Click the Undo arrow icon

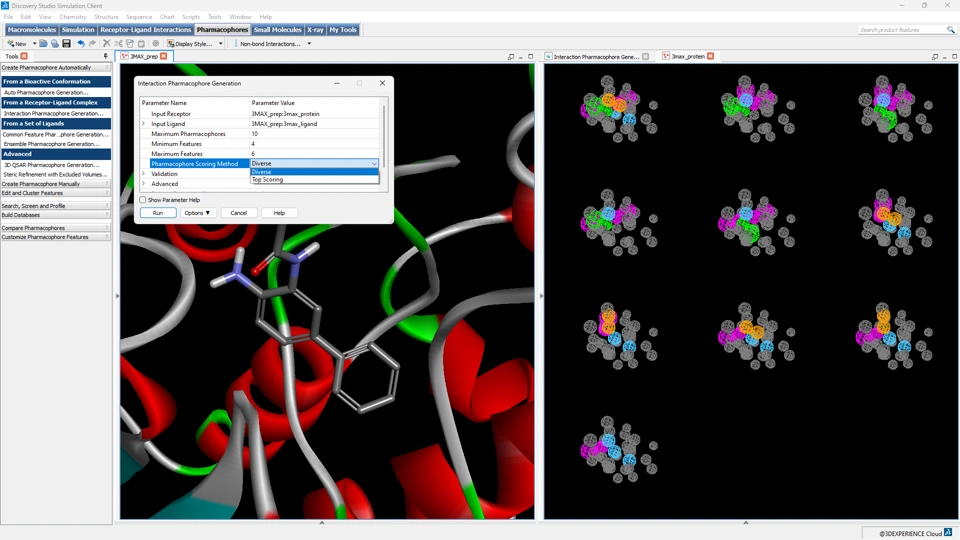81,43
